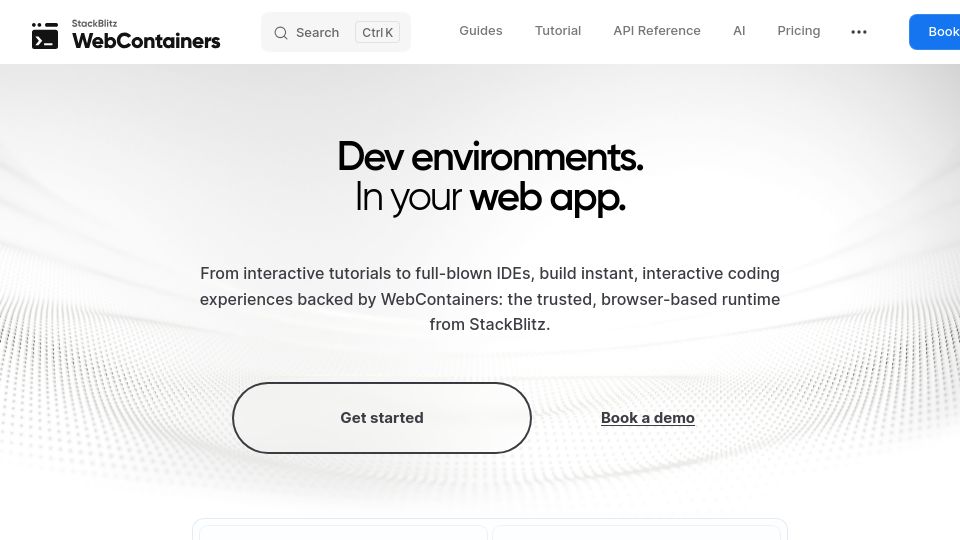Follow the Book a demo link
The image size is (960, 540).
click(x=648, y=418)
